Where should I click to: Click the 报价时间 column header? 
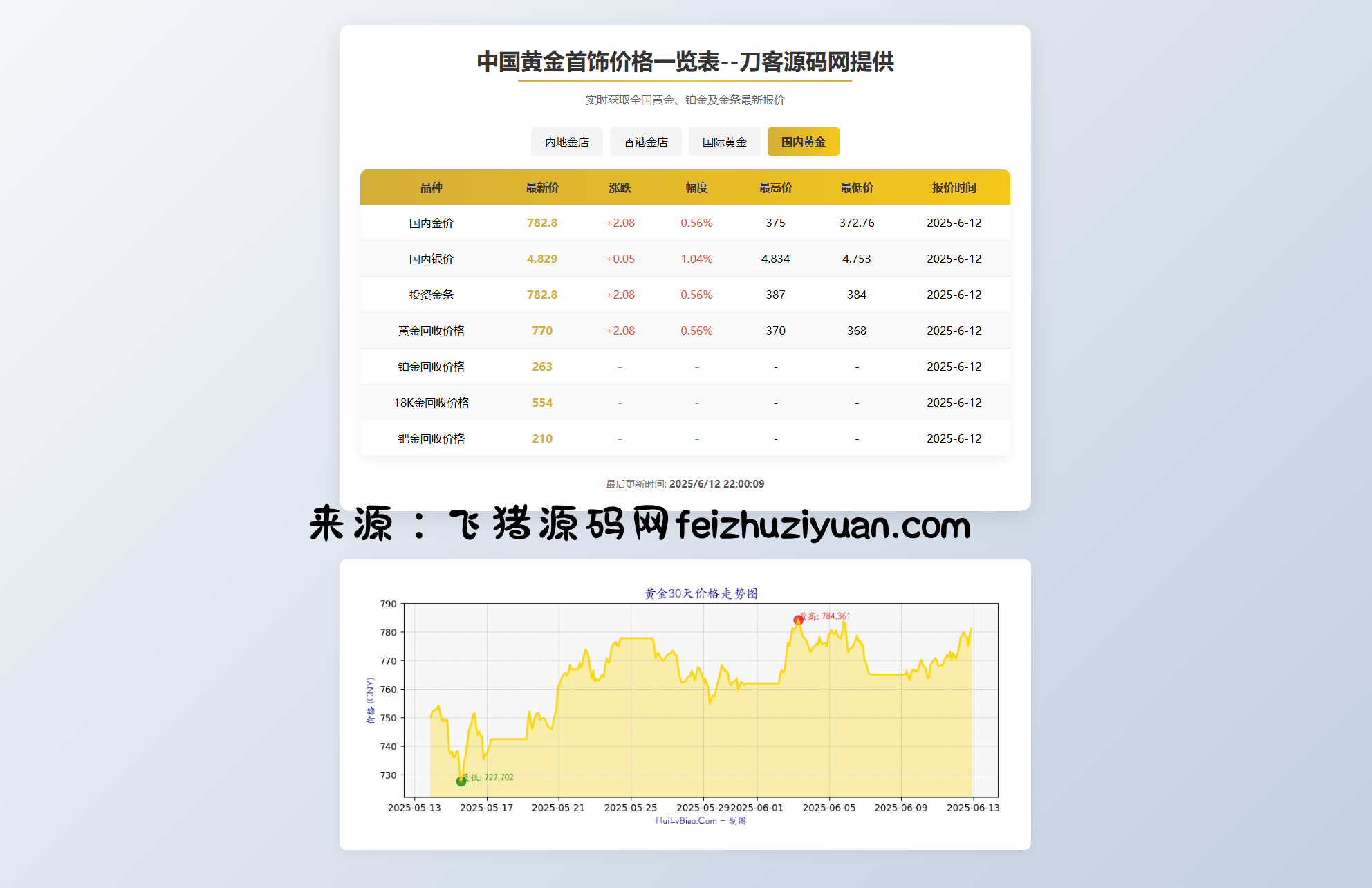[954, 187]
